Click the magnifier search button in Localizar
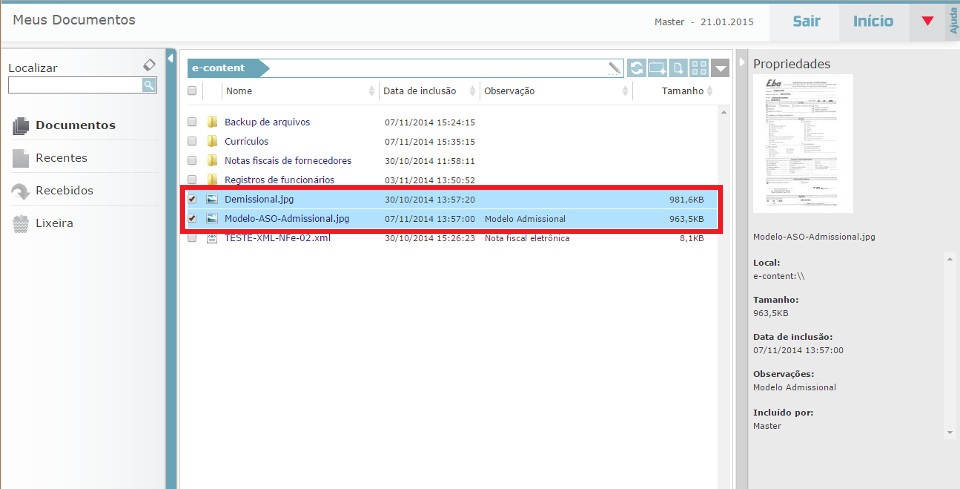Viewport: 960px width, 489px height. click(x=149, y=86)
